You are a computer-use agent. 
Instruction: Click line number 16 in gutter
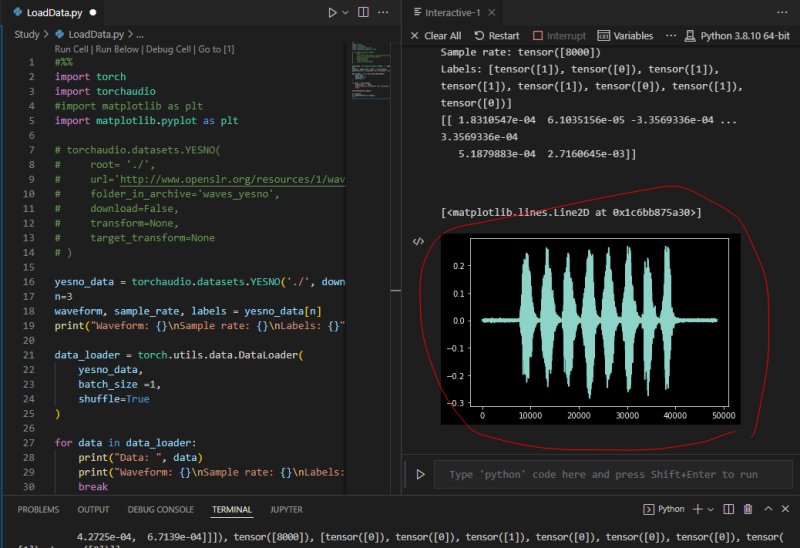[29, 282]
